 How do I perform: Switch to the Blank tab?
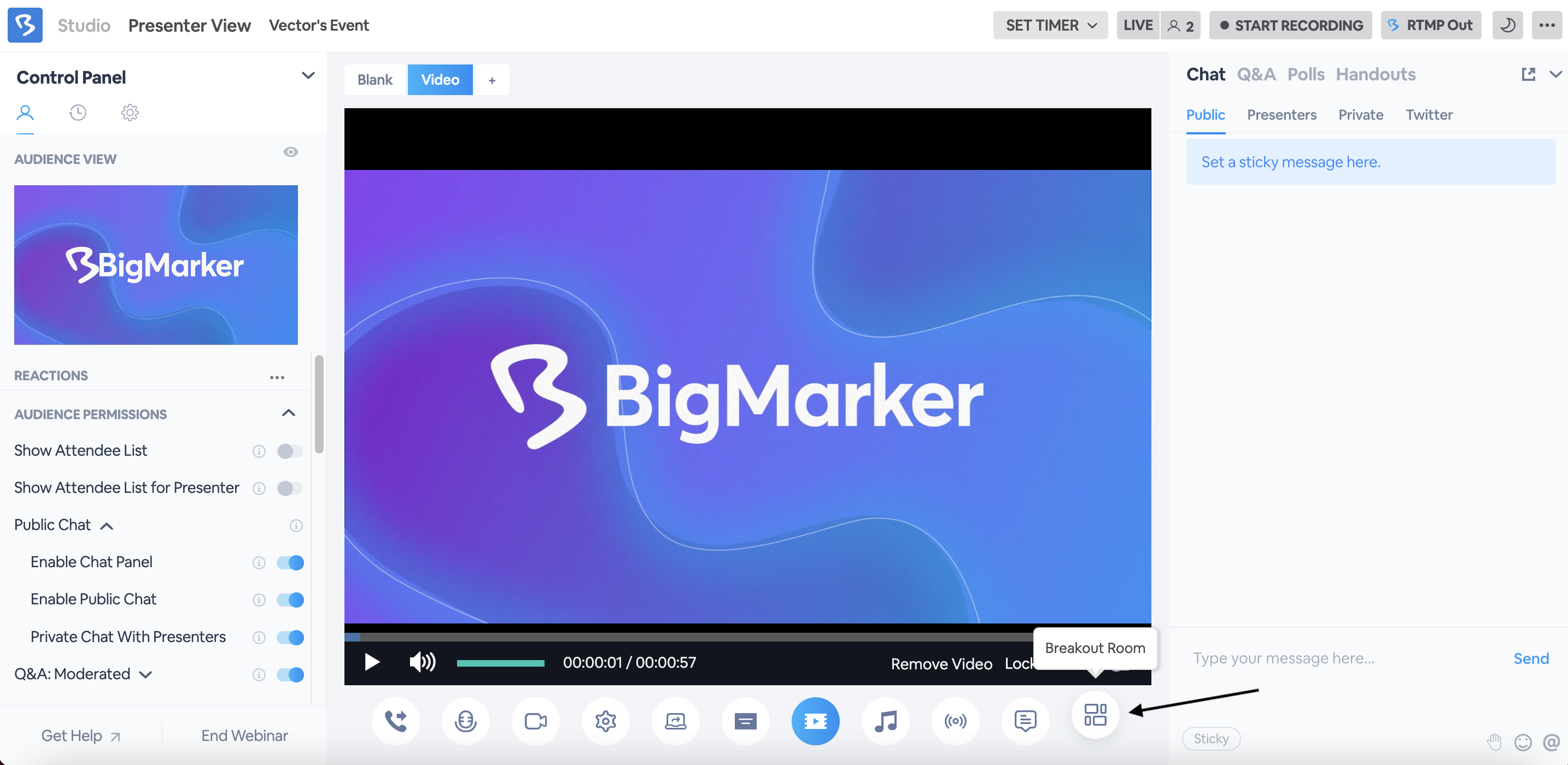click(x=375, y=80)
